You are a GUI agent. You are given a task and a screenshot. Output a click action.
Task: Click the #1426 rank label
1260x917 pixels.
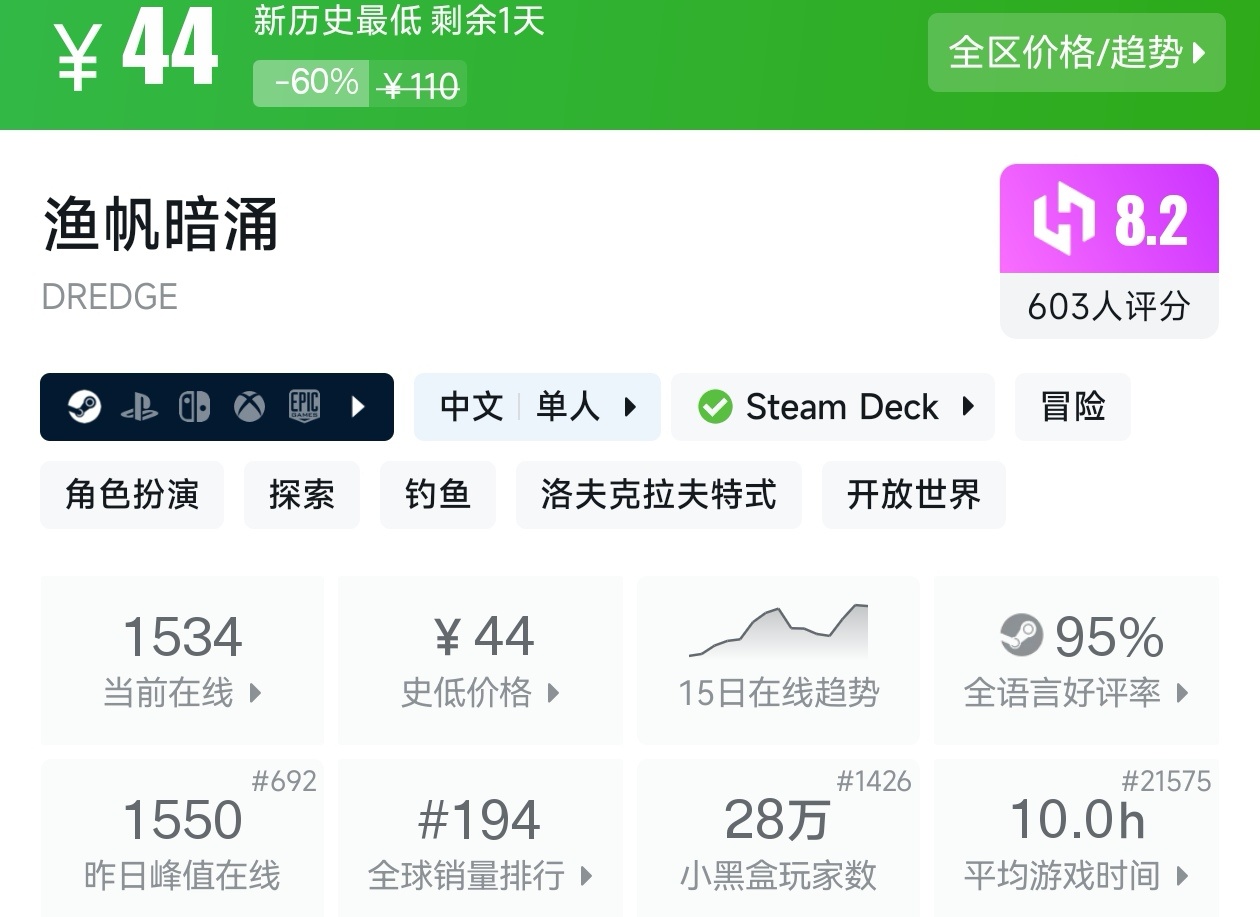[874, 781]
